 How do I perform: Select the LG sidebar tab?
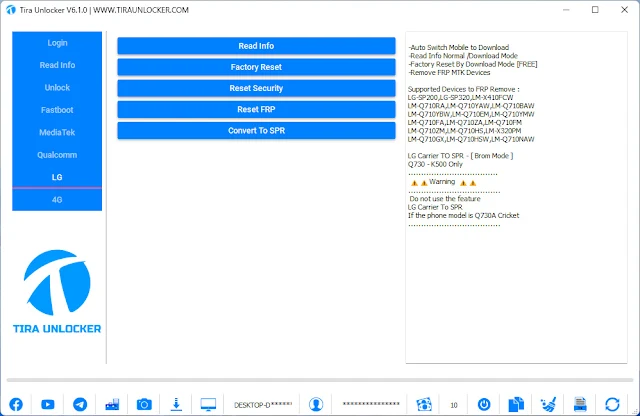coord(57,177)
